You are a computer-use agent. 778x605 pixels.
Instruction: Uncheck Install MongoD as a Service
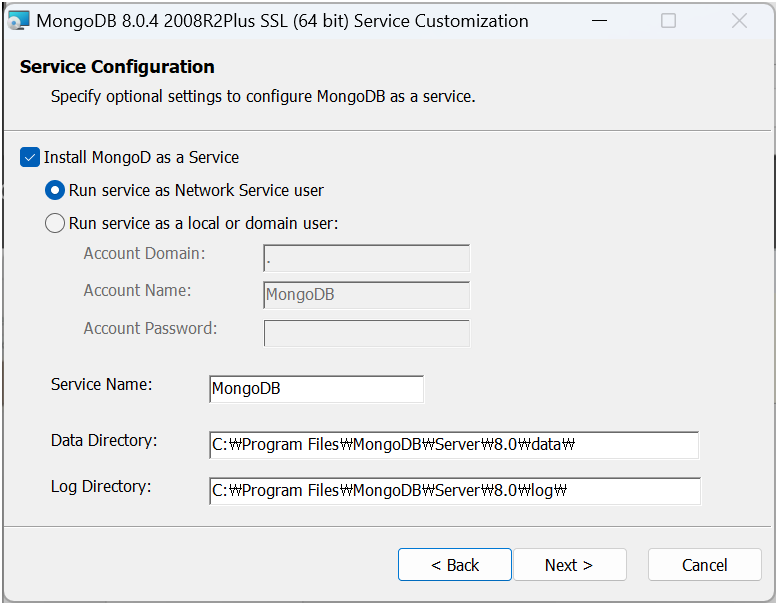pyautogui.click(x=30, y=157)
